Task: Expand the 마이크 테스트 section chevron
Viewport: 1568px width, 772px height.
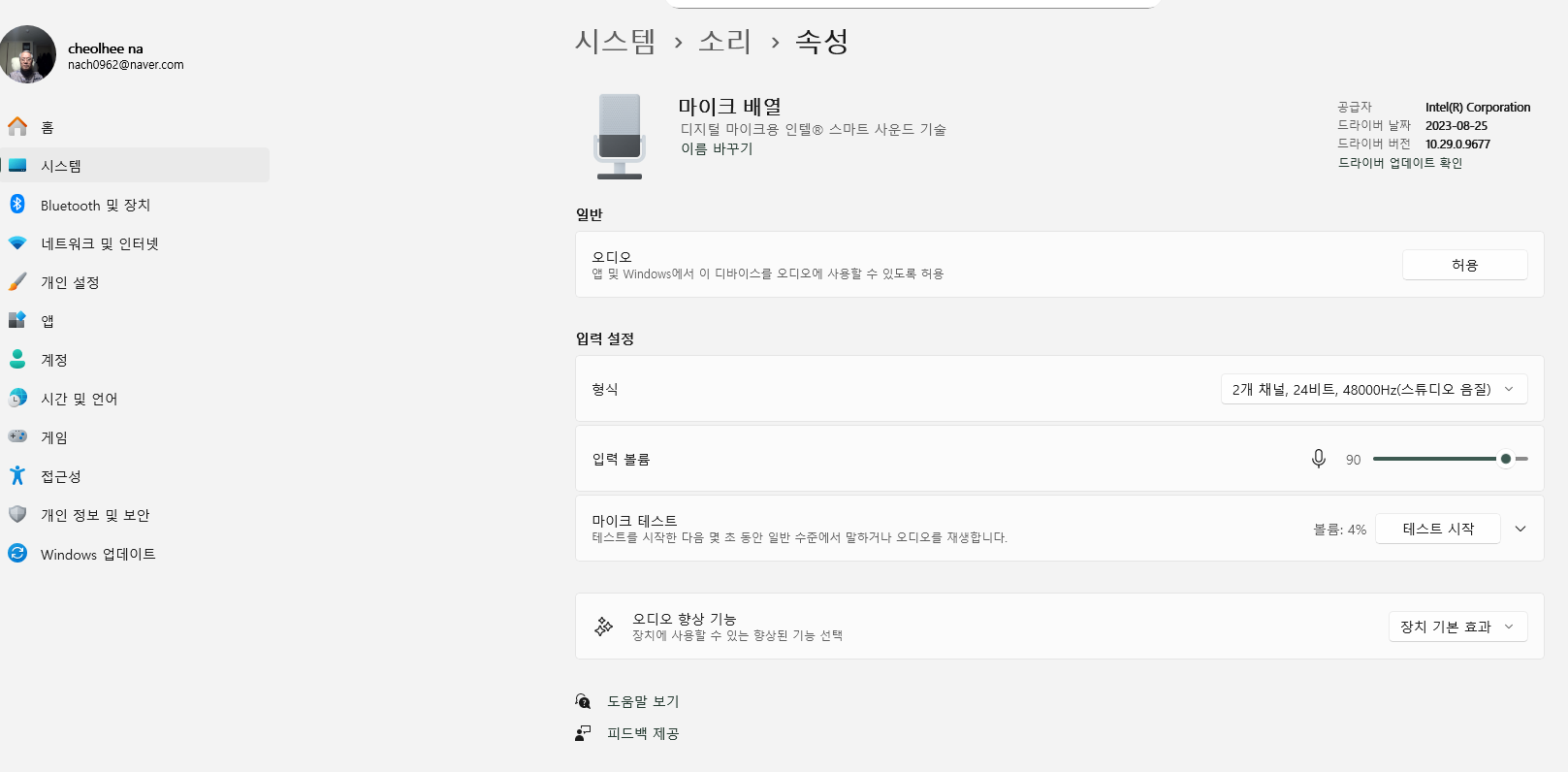Action: click(1520, 529)
